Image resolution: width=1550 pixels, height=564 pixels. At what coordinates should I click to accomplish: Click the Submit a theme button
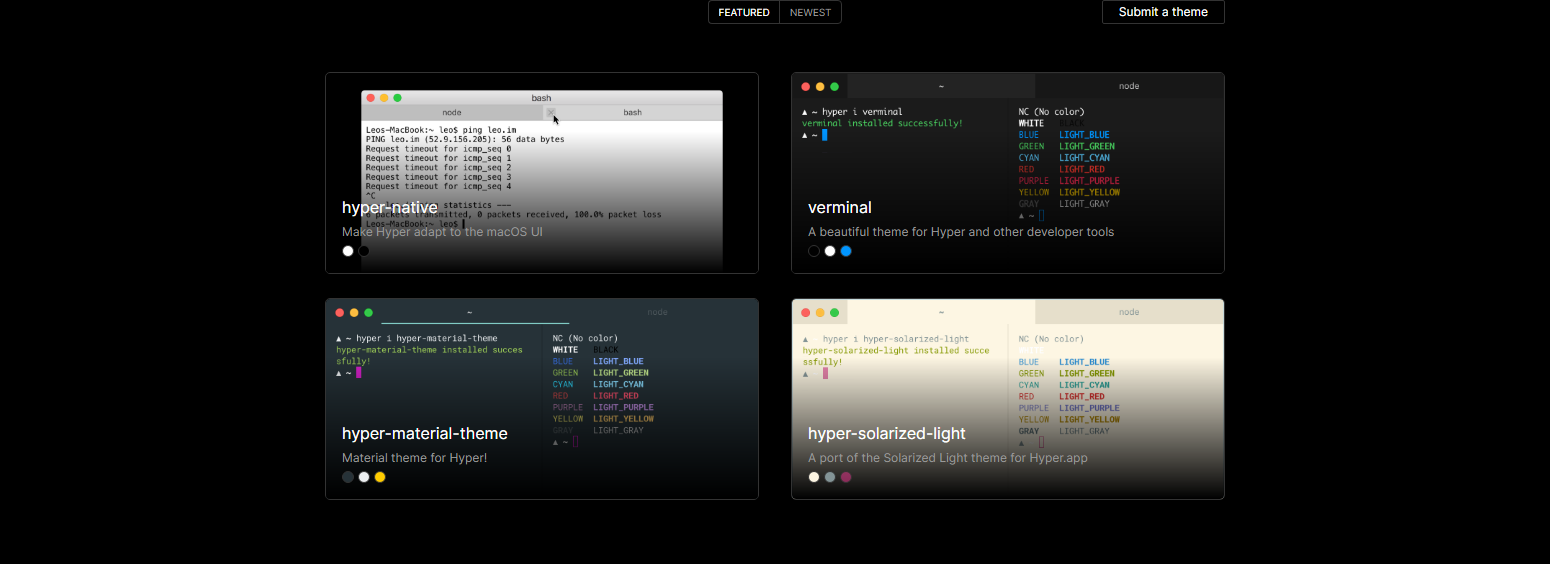click(x=1163, y=12)
